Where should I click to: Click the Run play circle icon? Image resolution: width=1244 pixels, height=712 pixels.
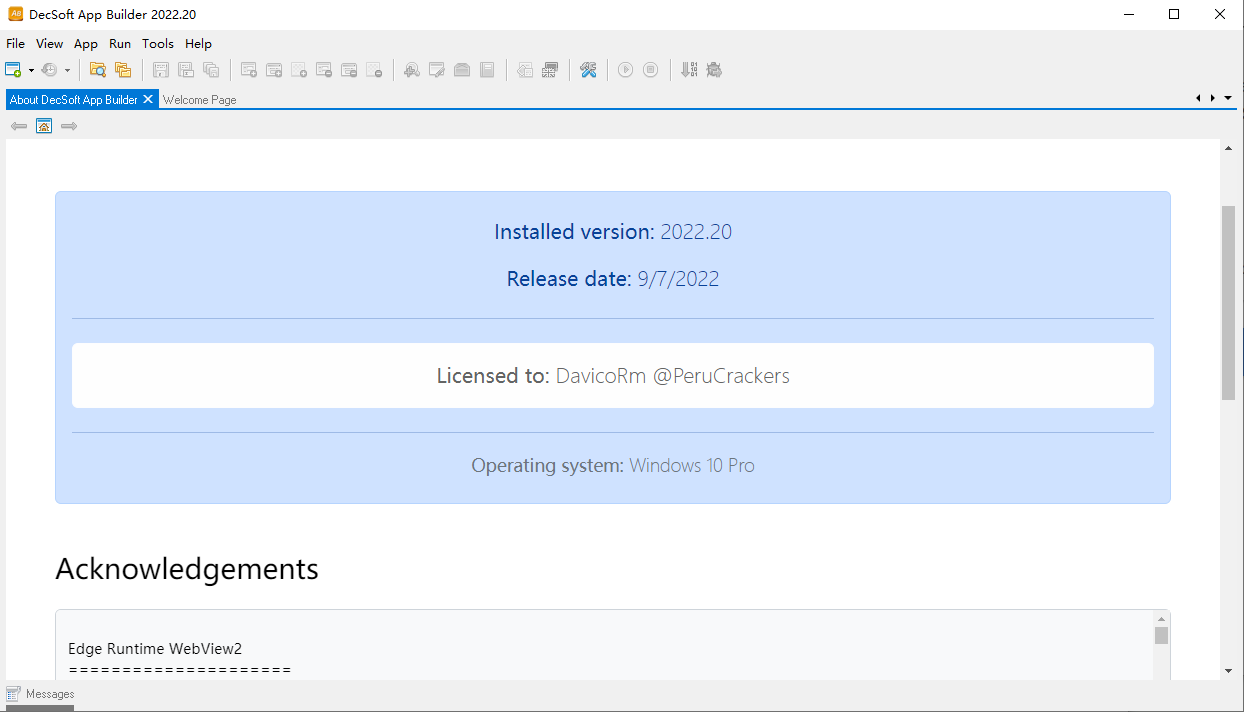[x=626, y=70]
